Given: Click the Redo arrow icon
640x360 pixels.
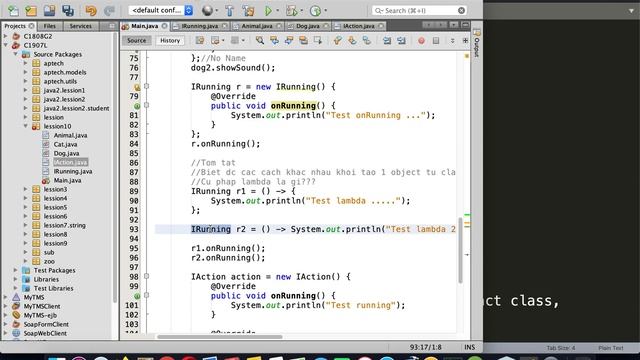Looking at the screenshot, I should 109,11.
